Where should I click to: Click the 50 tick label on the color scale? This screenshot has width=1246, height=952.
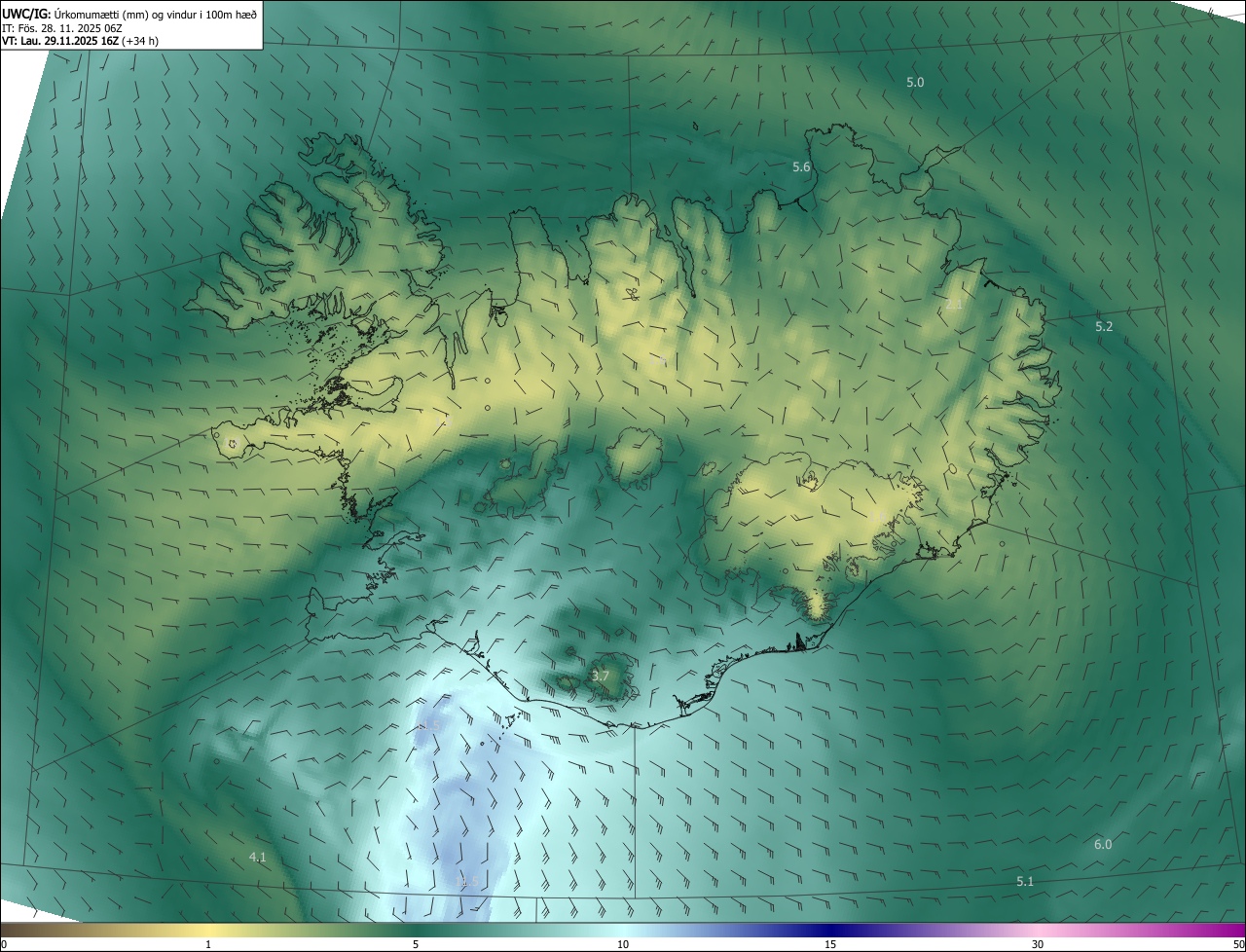[1238, 944]
